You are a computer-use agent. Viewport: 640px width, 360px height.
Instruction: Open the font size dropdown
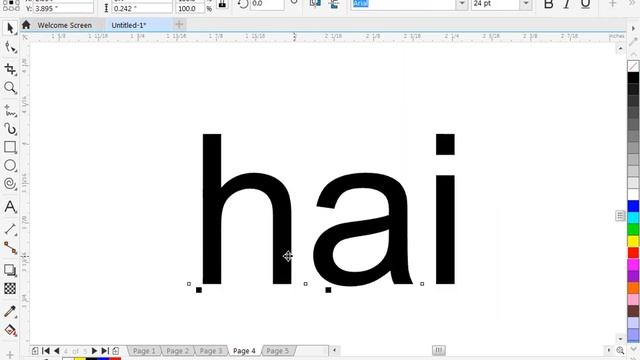(x=526, y=4)
